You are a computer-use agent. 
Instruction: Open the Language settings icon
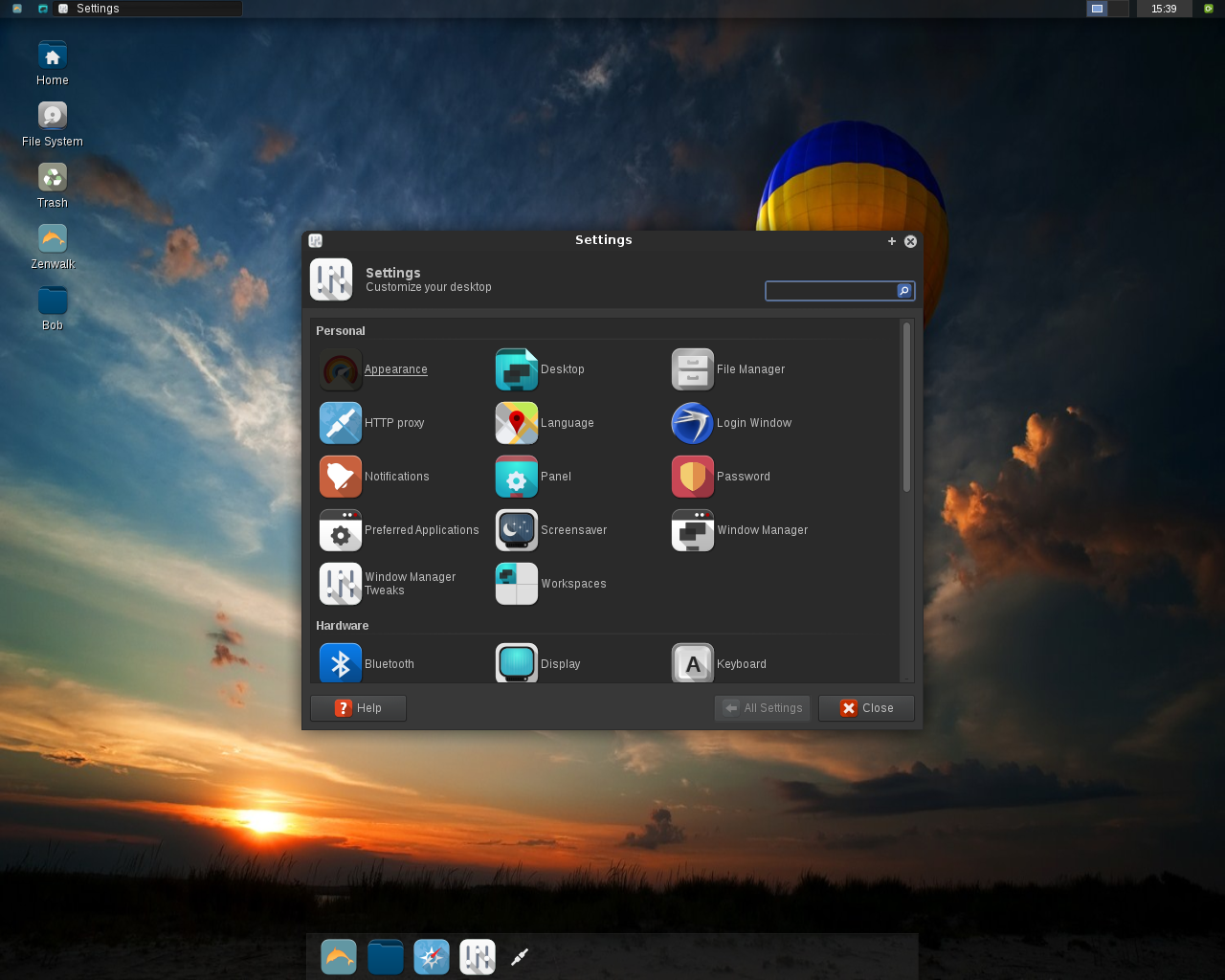(517, 423)
